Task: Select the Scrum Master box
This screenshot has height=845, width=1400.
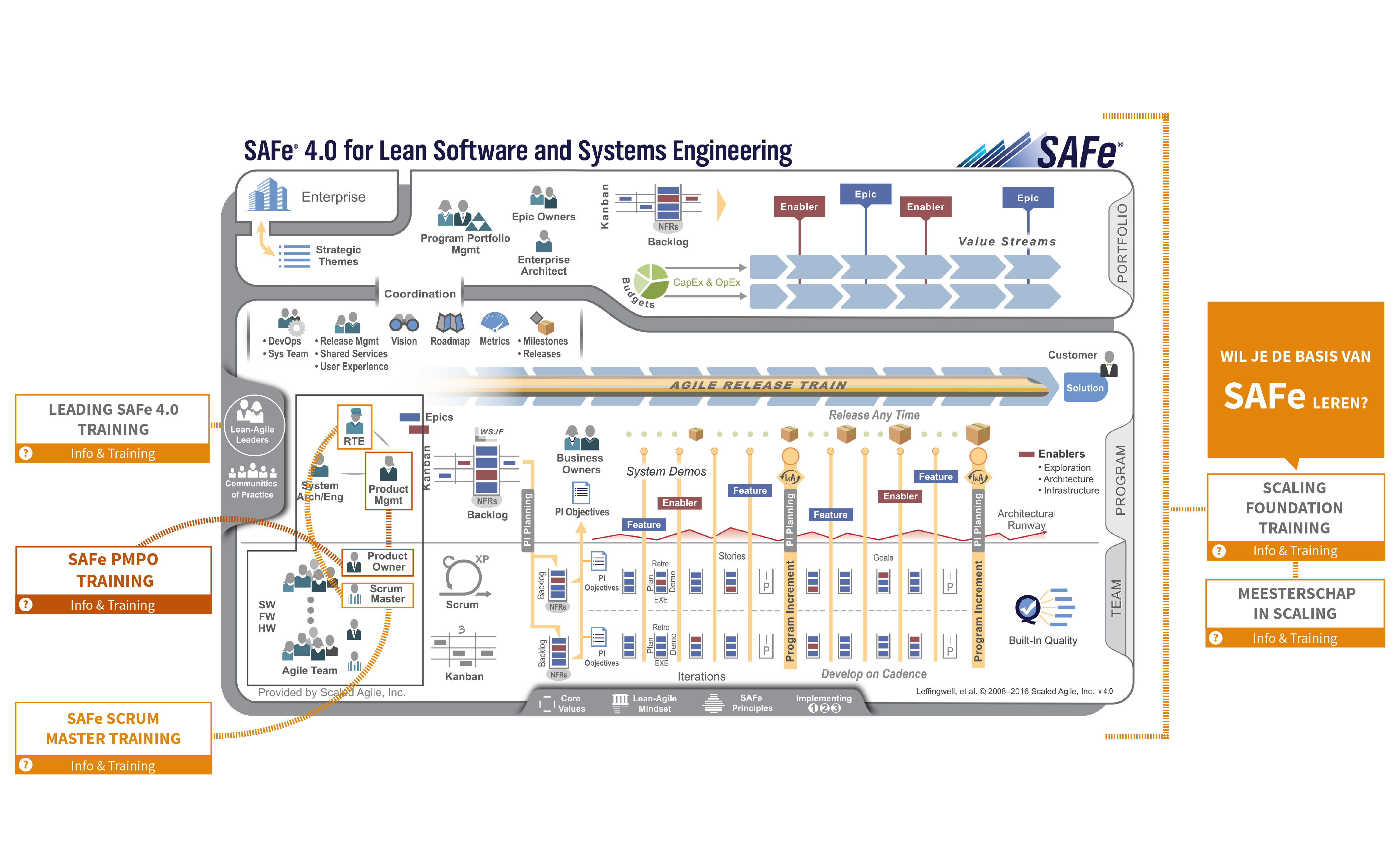Action: pos(378,595)
